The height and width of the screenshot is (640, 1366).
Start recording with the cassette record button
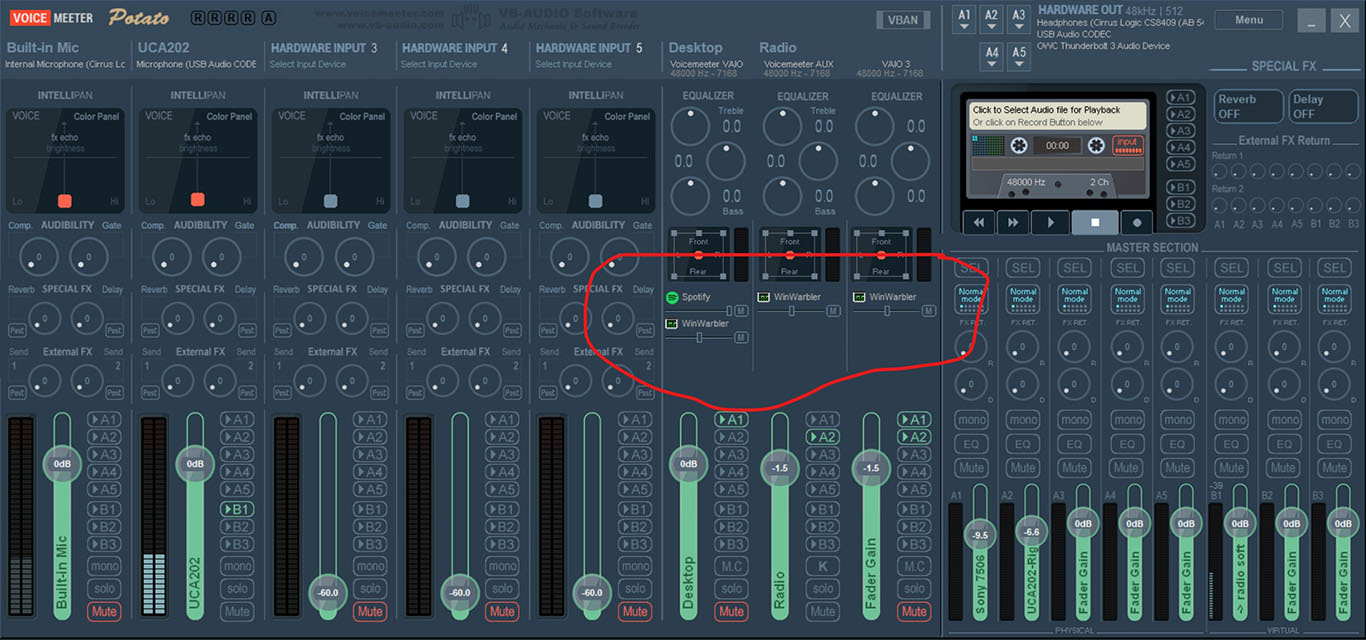click(x=1137, y=222)
